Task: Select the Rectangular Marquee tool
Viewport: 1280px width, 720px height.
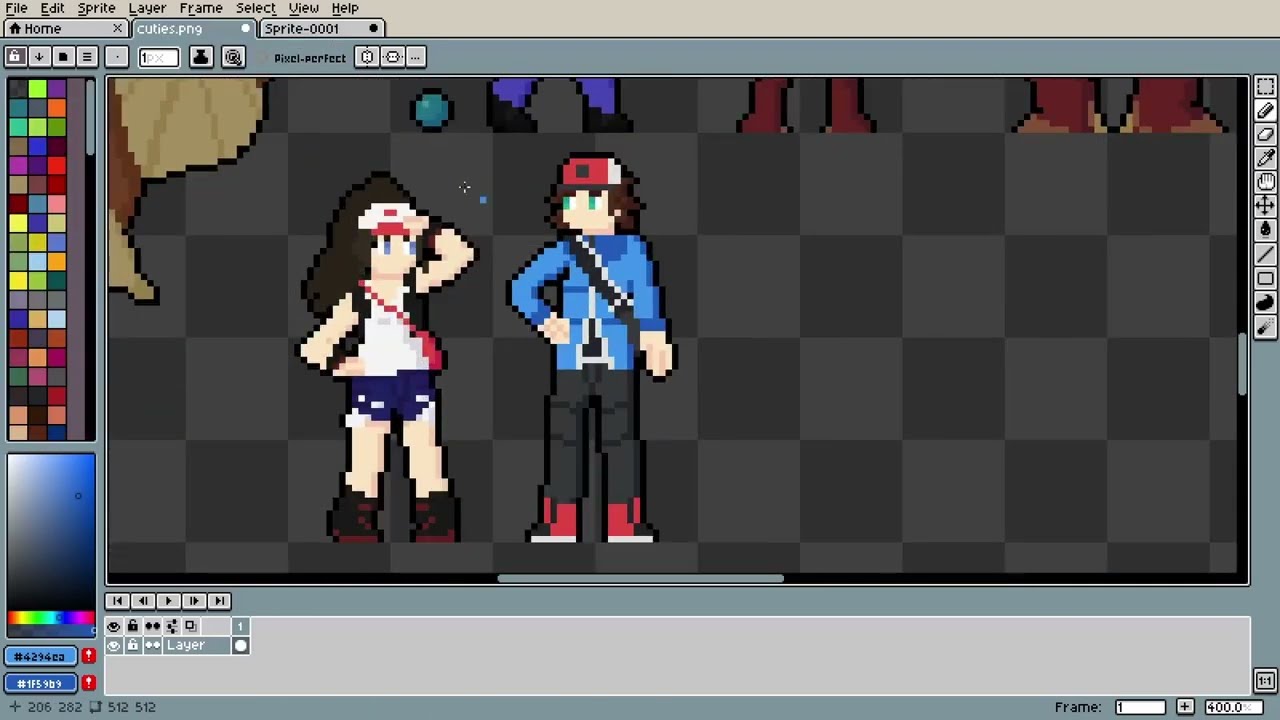Action: 1265,86
